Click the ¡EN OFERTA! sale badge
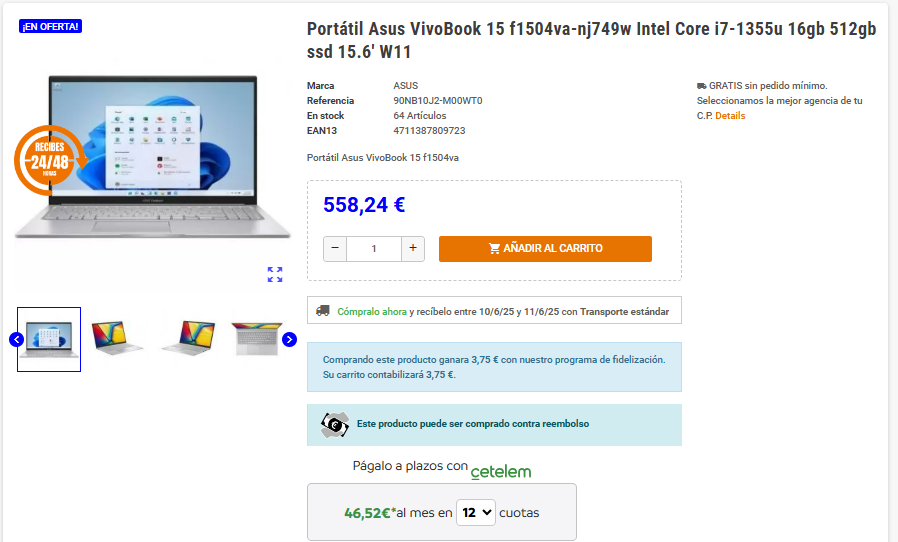 click(50, 26)
